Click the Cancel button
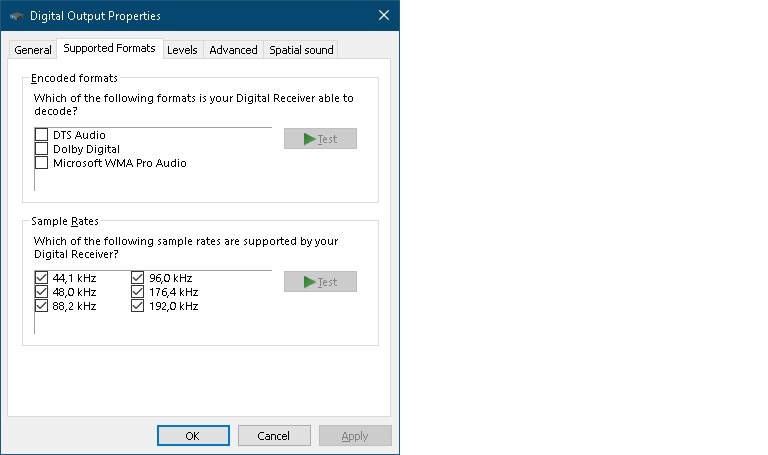Image resolution: width=768 pixels, height=455 pixels. click(x=273, y=436)
